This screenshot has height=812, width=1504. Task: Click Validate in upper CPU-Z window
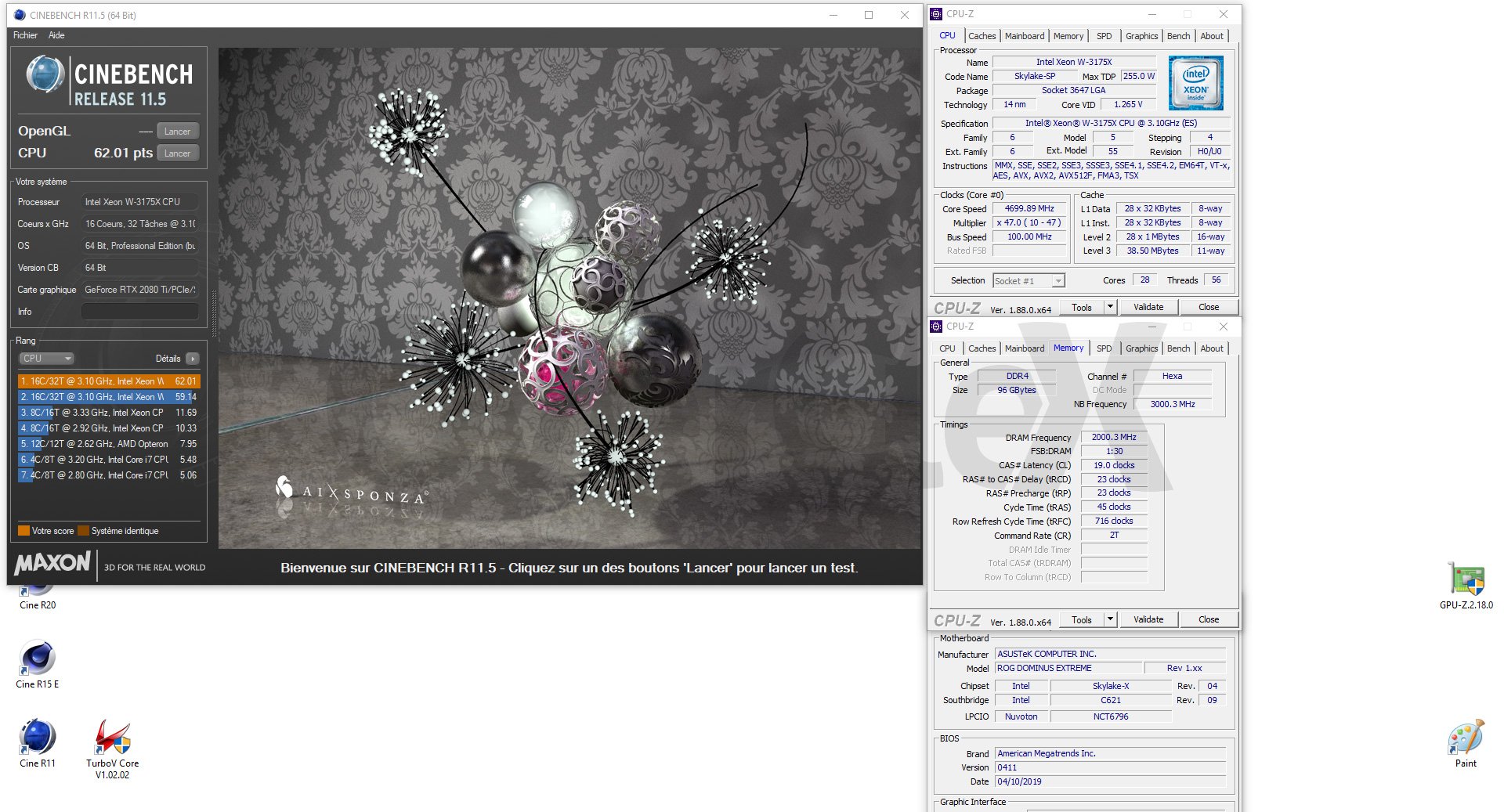tap(1148, 308)
